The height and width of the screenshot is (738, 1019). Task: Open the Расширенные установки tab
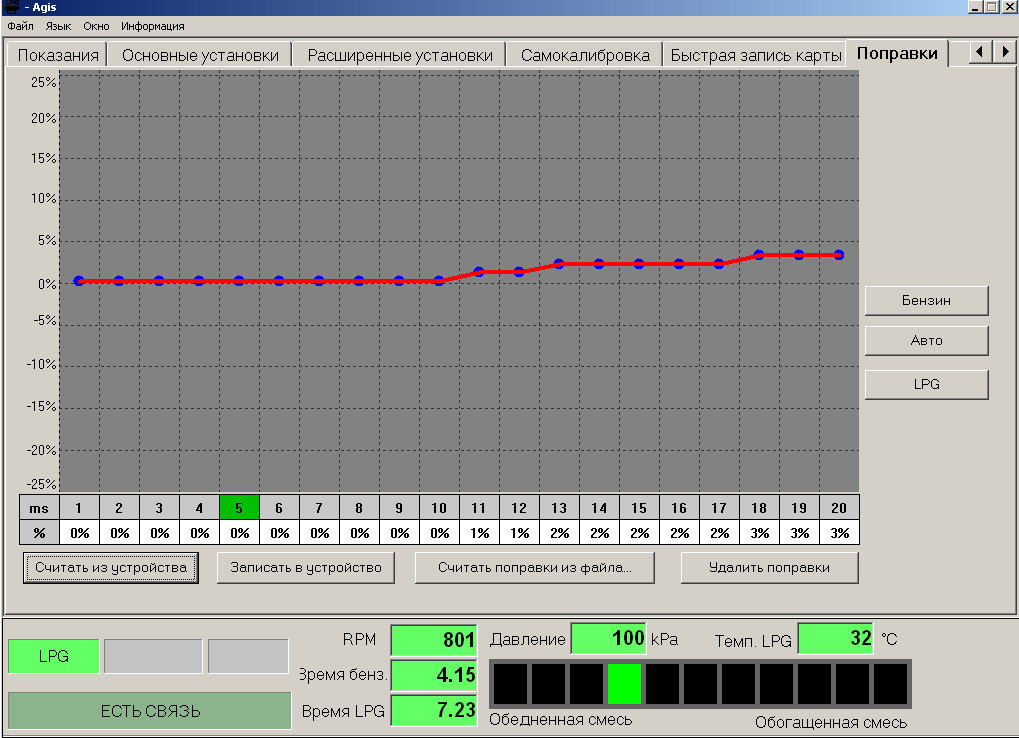[400, 55]
